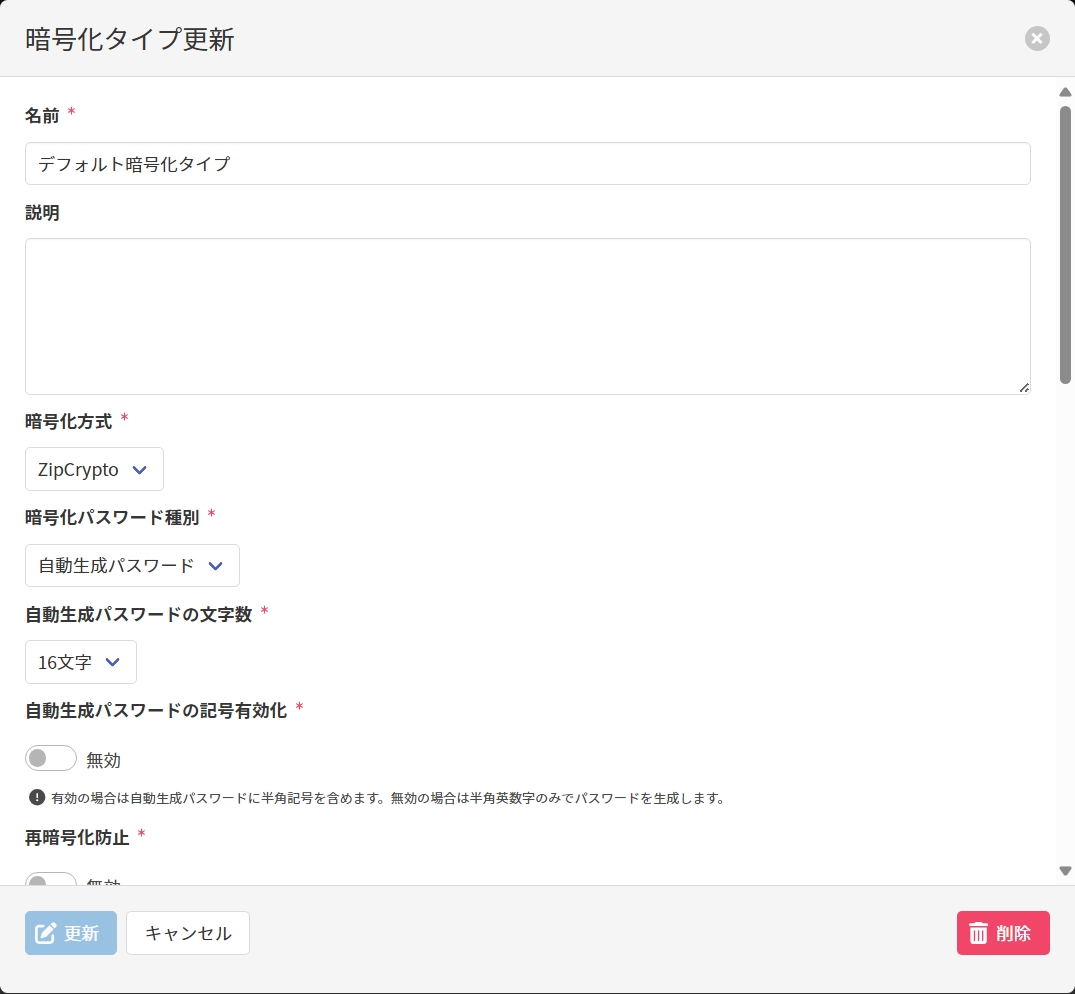Click the red 削除 button

[1003, 933]
